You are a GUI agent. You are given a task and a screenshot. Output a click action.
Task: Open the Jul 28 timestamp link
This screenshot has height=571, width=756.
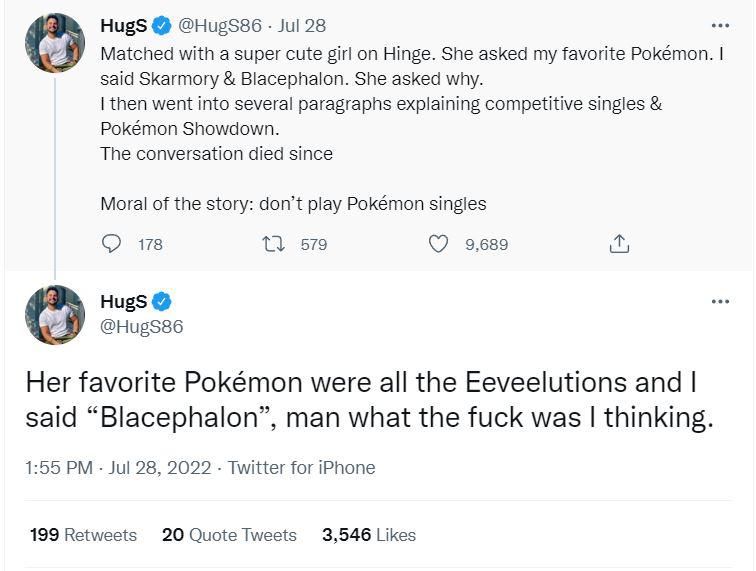pyautogui.click(x=302, y=26)
